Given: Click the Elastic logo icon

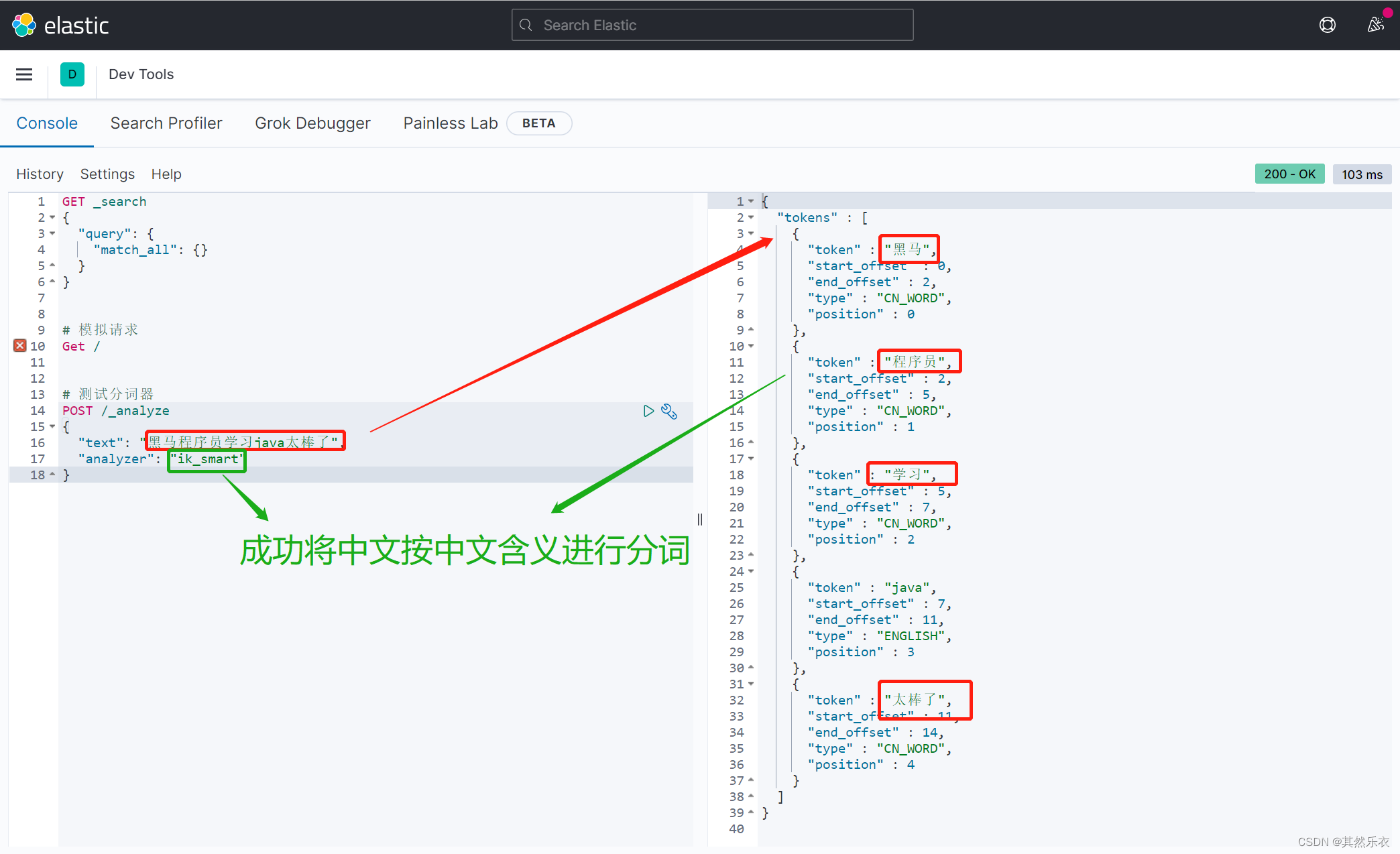Looking at the screenshot, I should tap(24, 25).
